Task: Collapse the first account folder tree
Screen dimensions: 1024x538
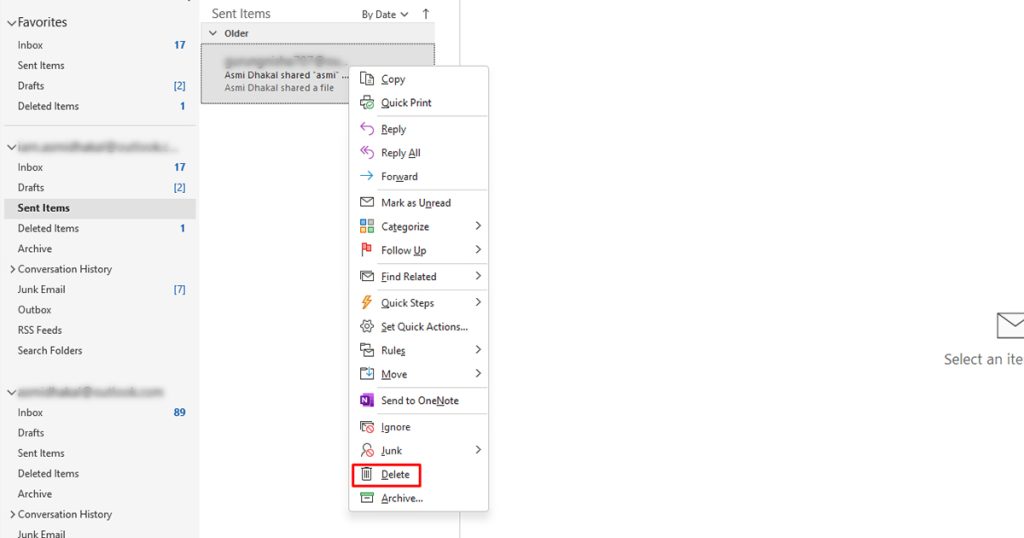Action: (x=11, y=148)
